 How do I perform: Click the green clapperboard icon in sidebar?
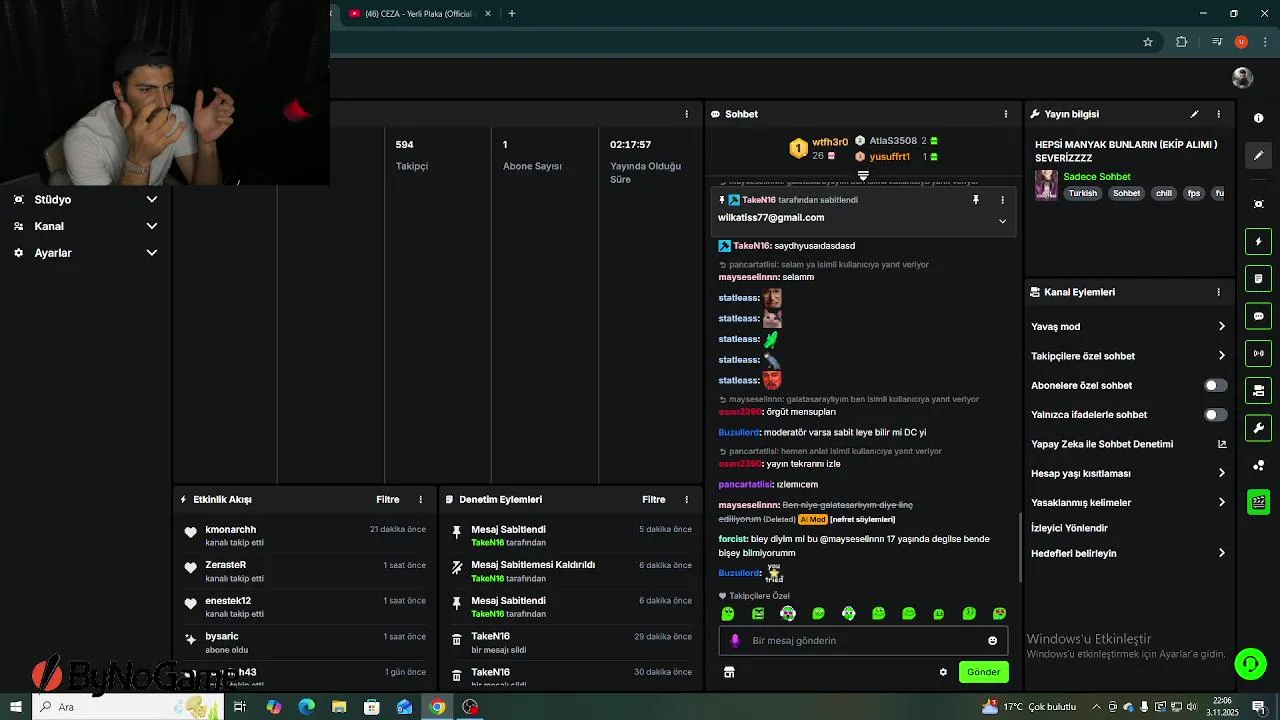pos(1258,502)
